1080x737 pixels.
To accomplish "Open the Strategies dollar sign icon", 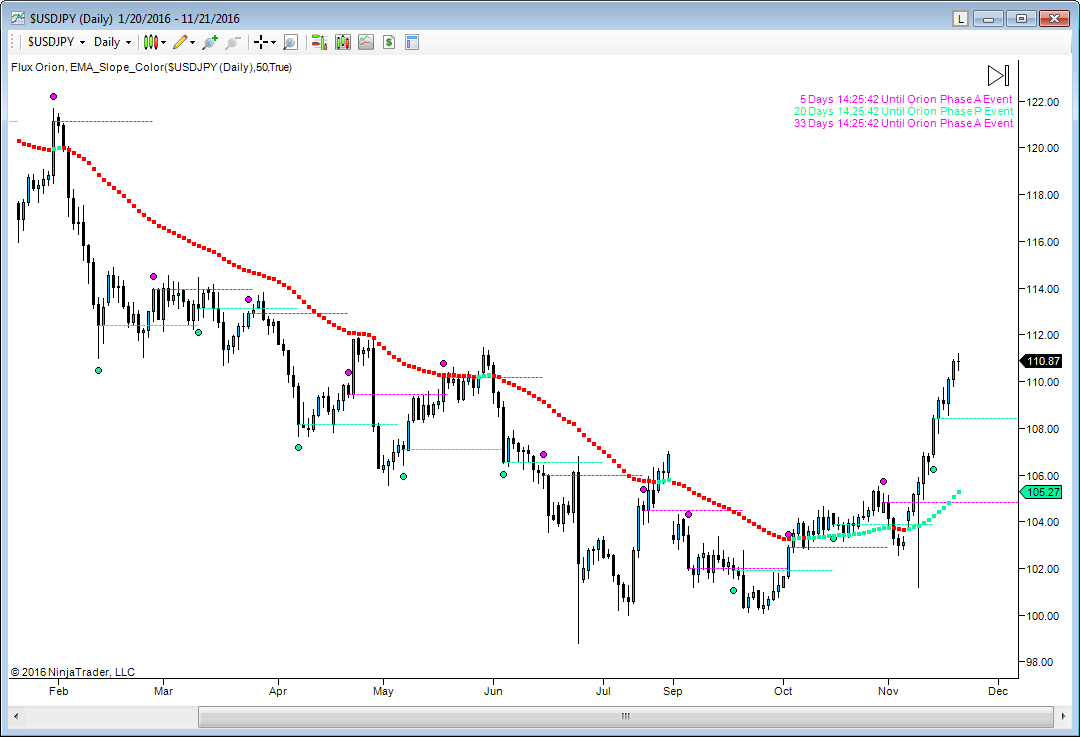I will point(388,42).
